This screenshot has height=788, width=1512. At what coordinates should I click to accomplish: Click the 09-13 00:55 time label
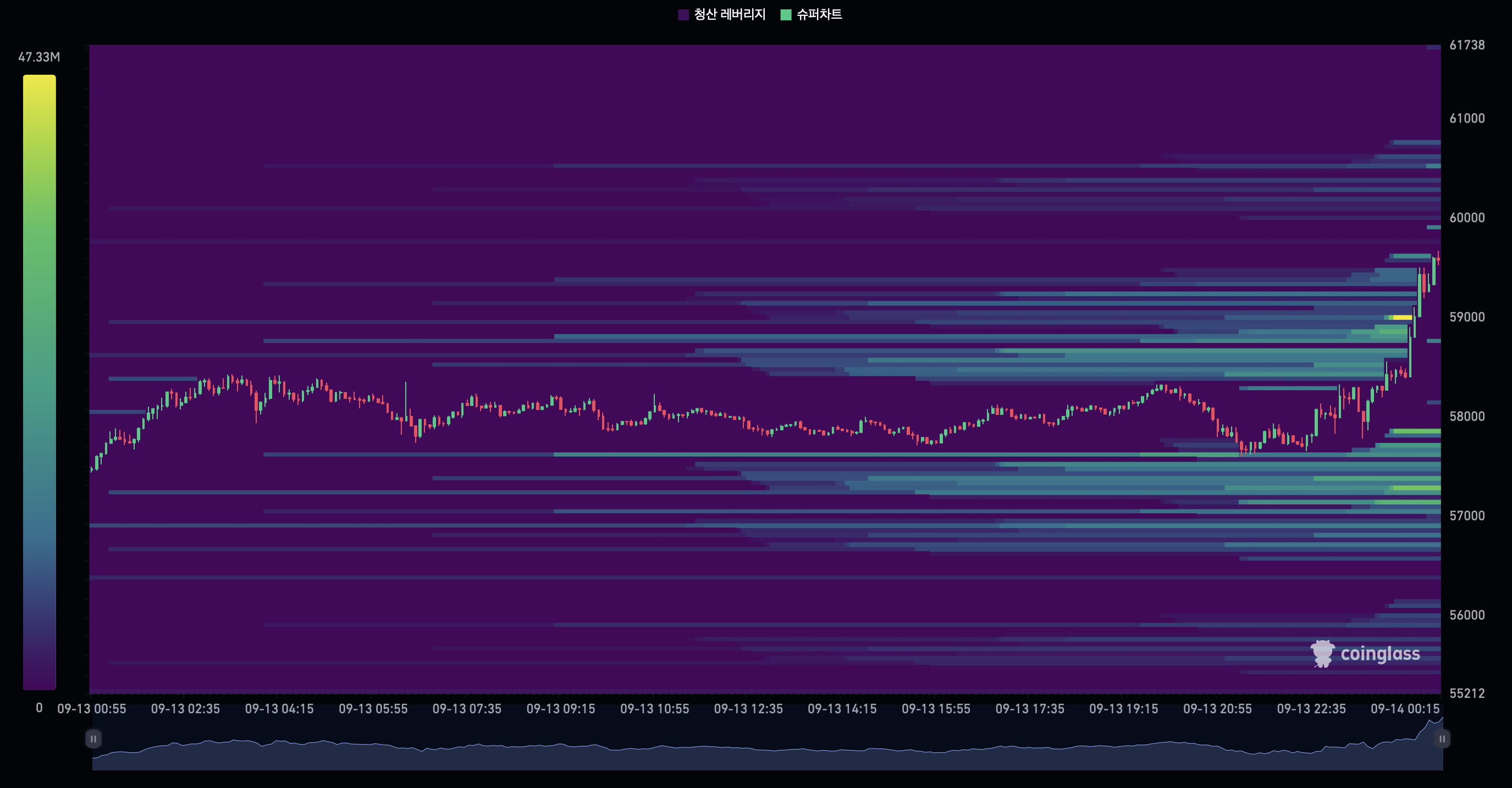tap(92, 709)
